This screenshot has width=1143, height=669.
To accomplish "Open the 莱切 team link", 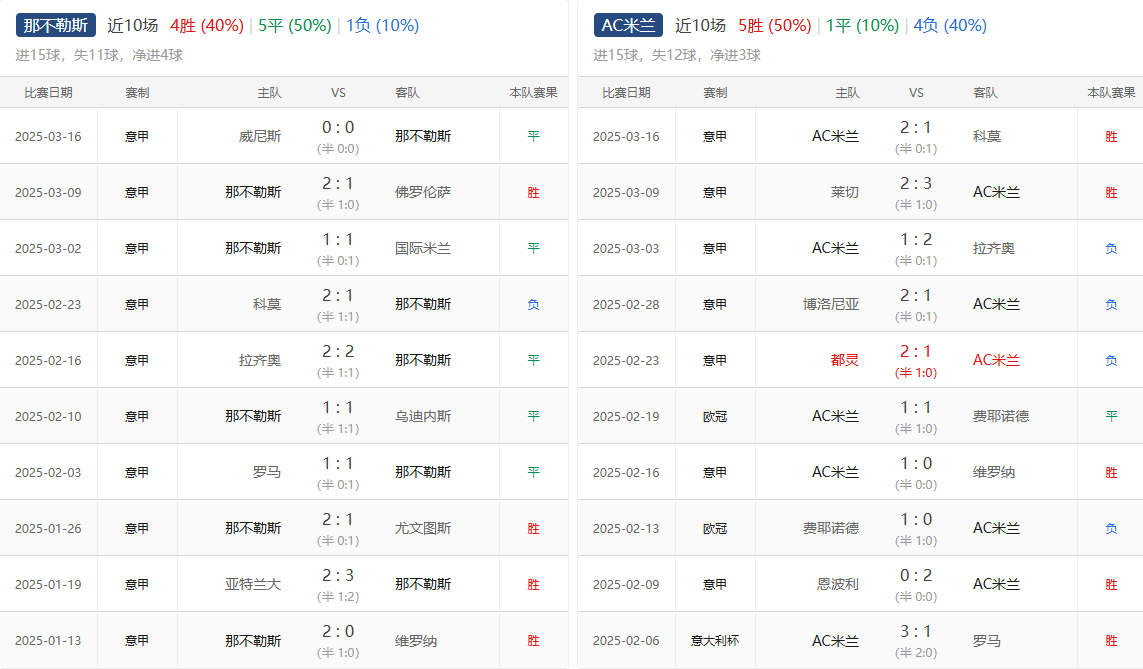I will (845, 192).
